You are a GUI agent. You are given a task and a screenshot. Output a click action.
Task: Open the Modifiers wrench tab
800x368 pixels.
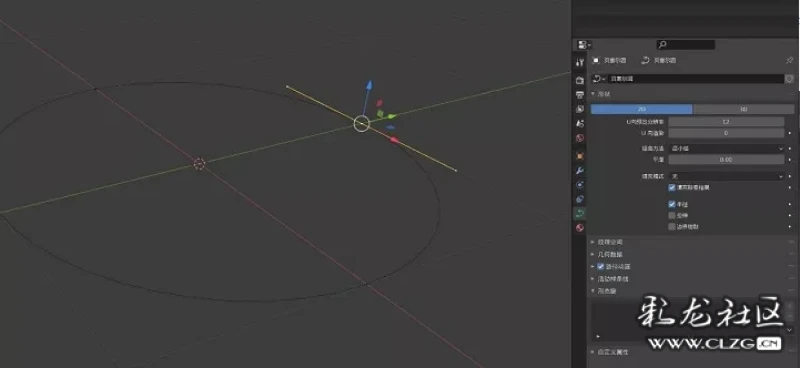(580, 170)
